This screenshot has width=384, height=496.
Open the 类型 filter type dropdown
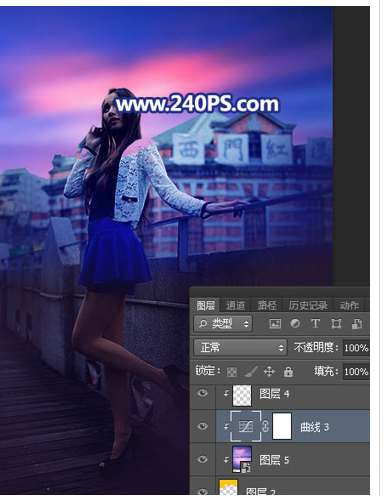tap(223, 324)
